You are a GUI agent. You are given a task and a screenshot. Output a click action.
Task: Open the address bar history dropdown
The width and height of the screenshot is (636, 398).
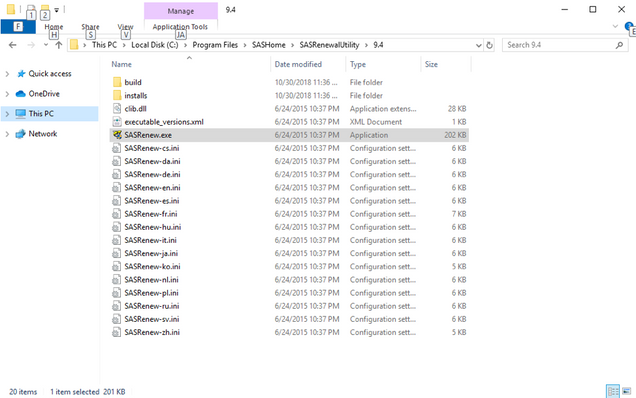pyautogui.click(x=479, y=45)
